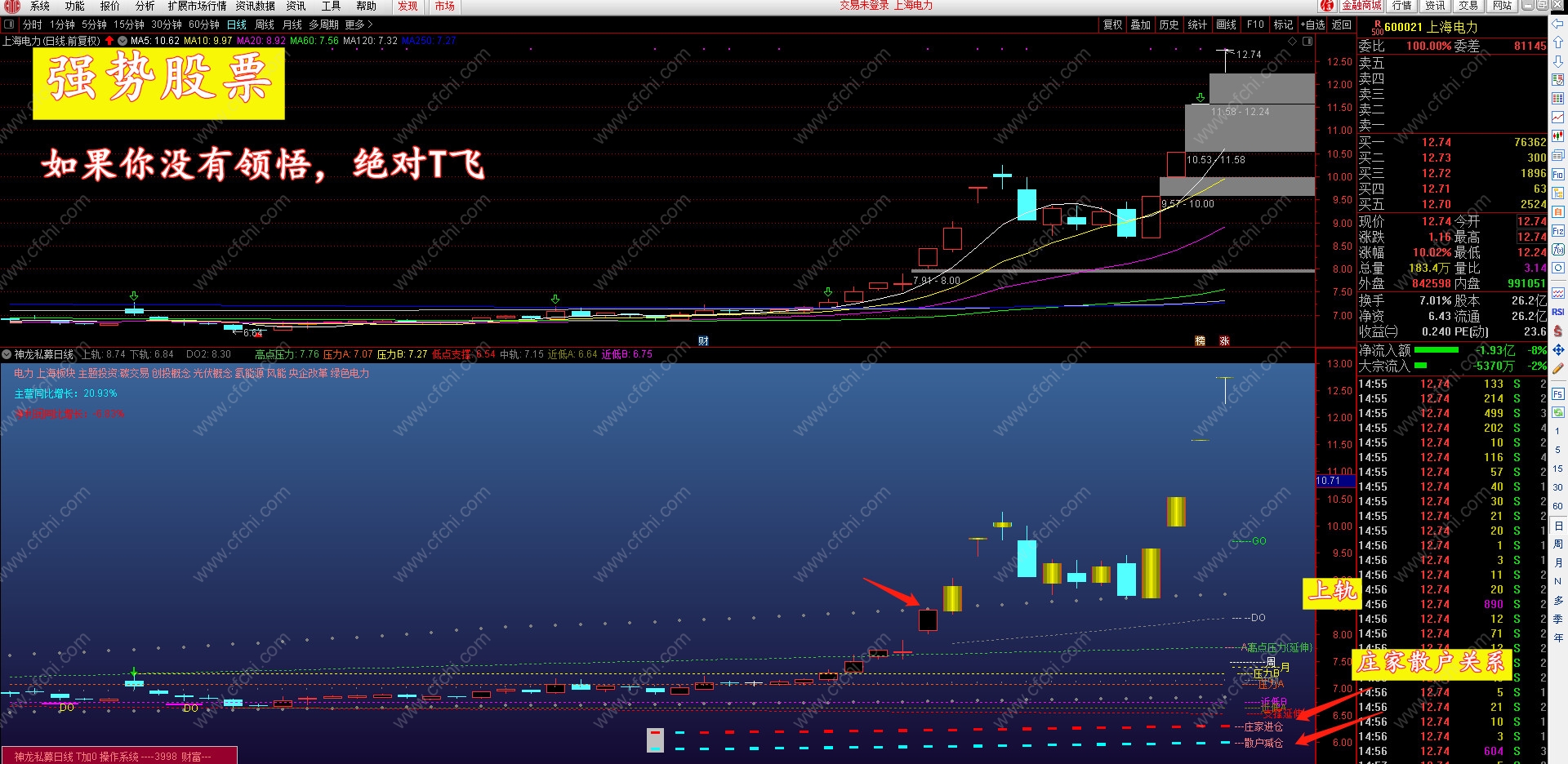The image size is (1568, 764).
Task: Switch to the 月线 monthly tab
Action: (x=292, y=24)
